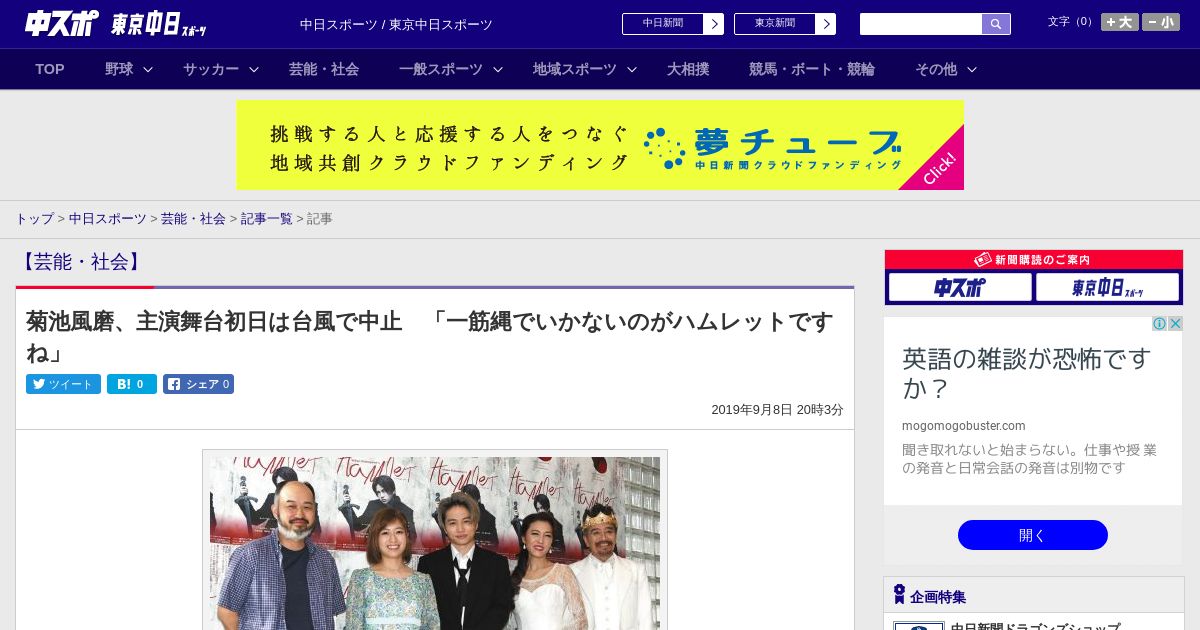
Task: Go to 記事一覧 breadcrumb link
Action: click(x=267, y=218)
